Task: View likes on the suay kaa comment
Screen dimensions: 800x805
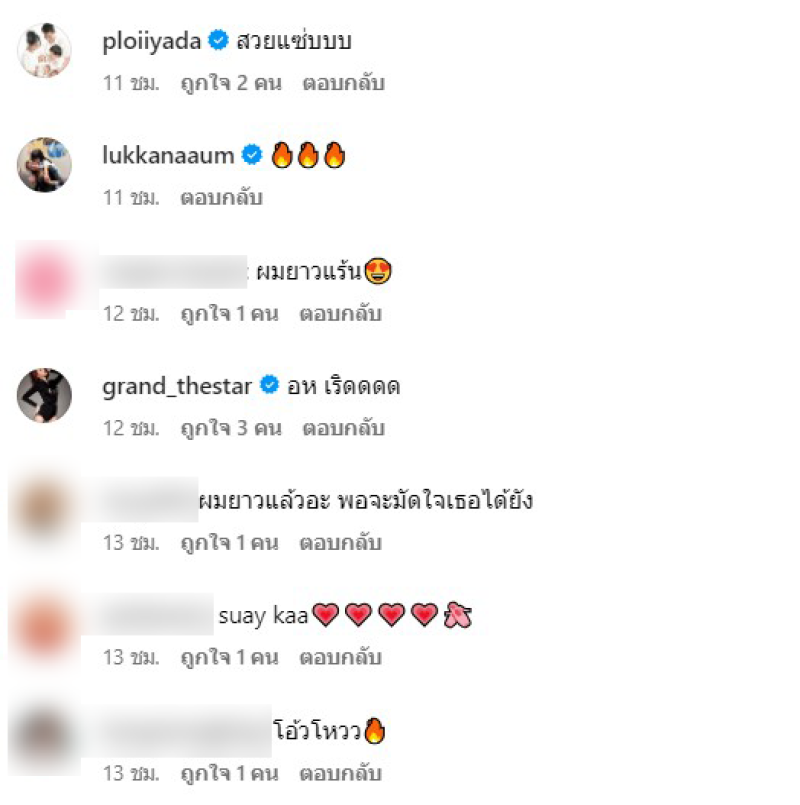Action: click(x=230, y=658)
